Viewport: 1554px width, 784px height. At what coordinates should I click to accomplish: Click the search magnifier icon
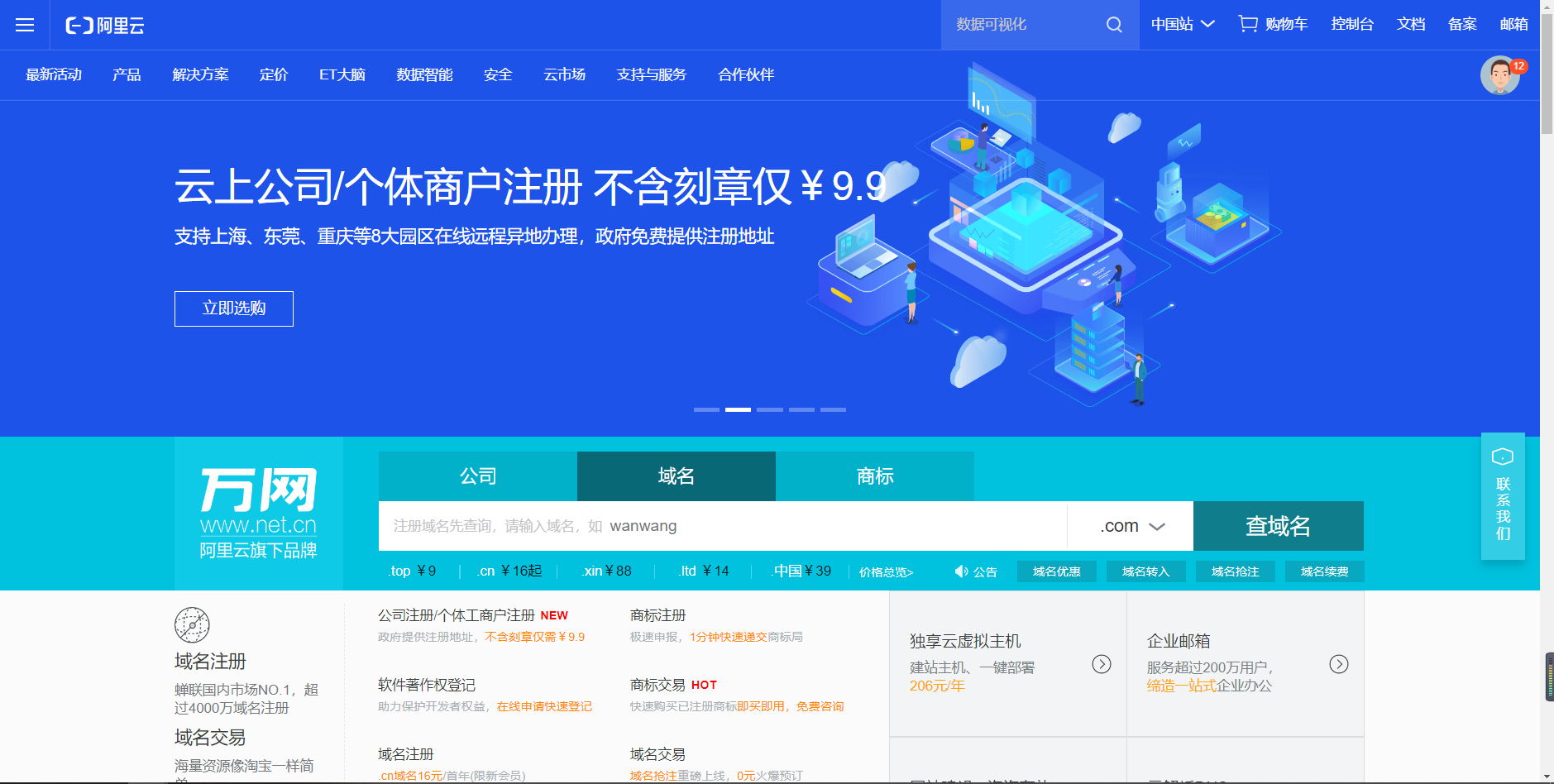[1114, 25]
